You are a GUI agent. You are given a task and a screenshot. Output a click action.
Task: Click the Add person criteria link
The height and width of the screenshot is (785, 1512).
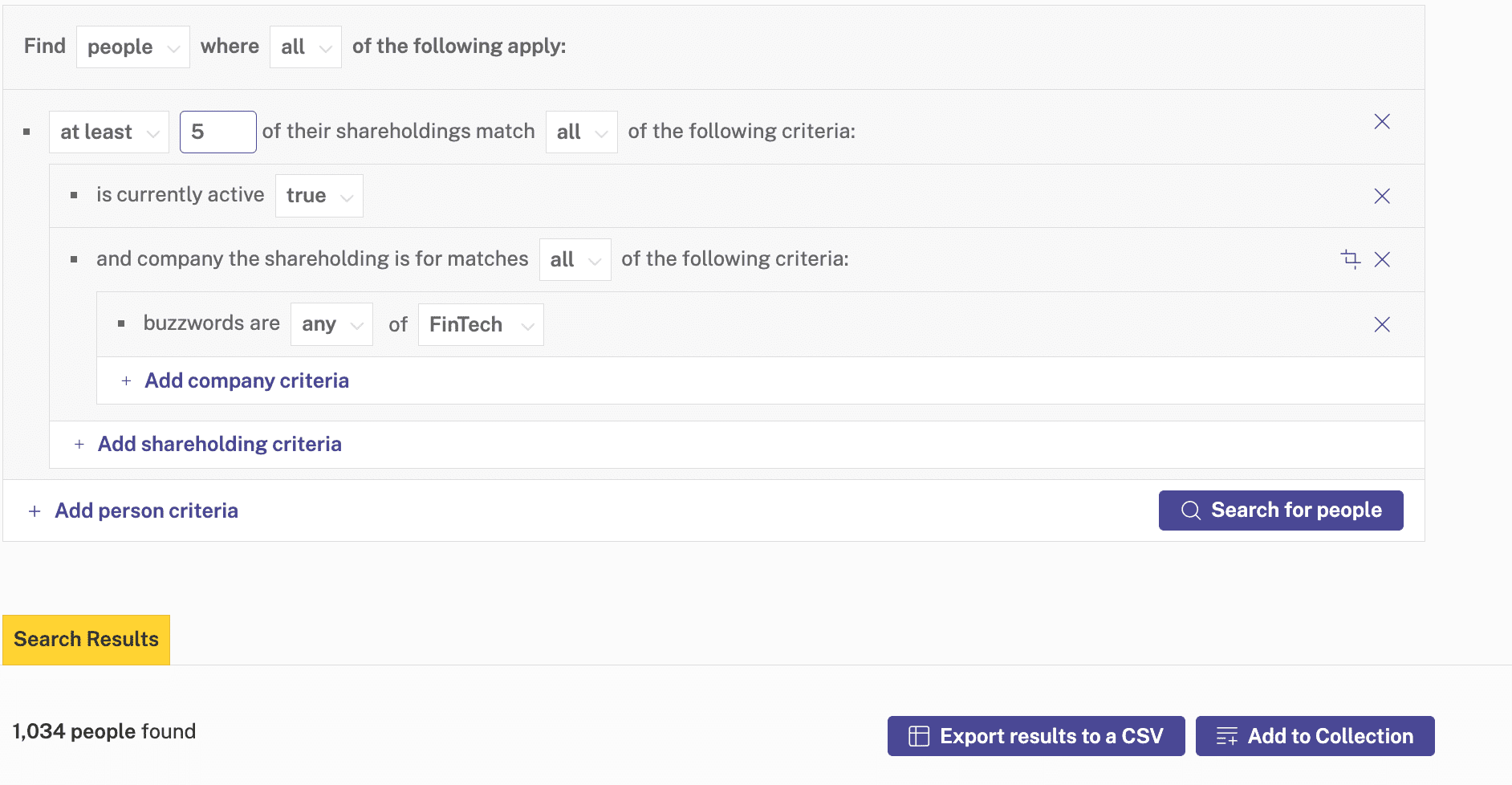click(x=146, y=510)
